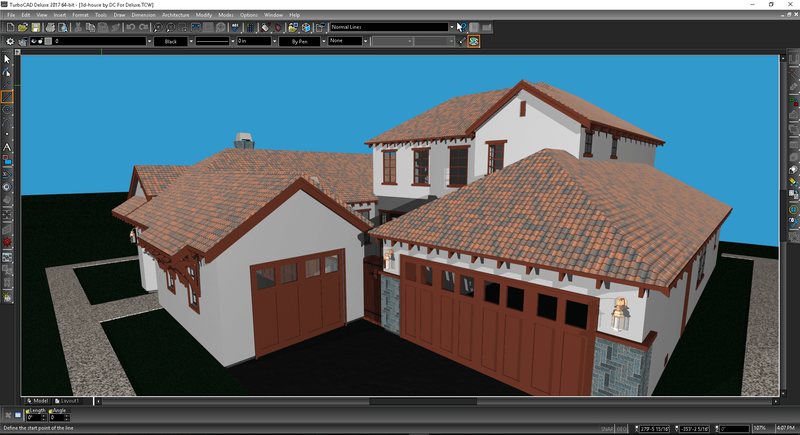Activate the Line drawing tool

(x=7, y=97)
